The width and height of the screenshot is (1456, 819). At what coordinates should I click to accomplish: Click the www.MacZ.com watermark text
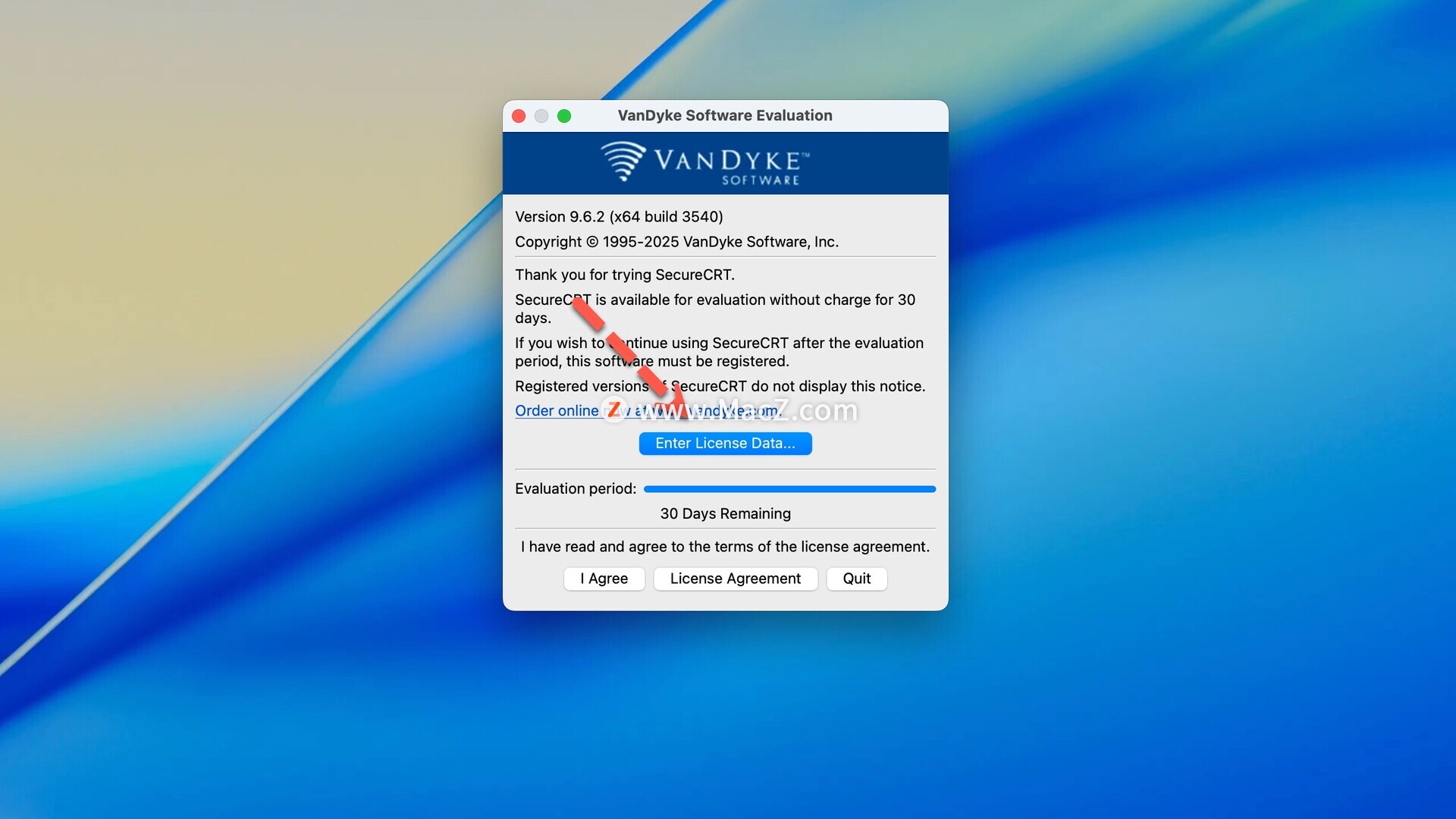point(747,410)
